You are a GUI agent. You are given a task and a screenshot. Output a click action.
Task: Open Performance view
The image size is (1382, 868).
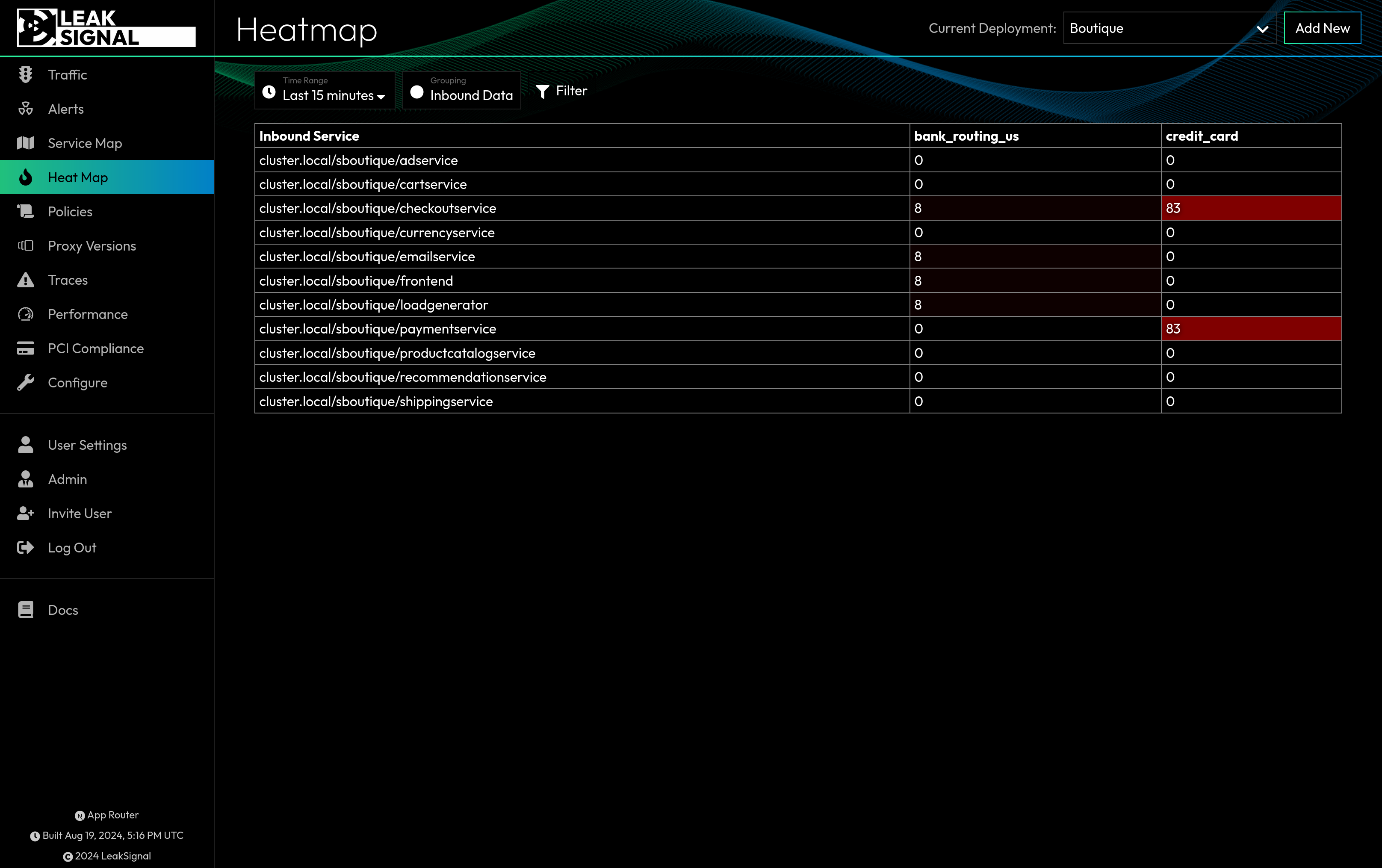pos(107,314)
